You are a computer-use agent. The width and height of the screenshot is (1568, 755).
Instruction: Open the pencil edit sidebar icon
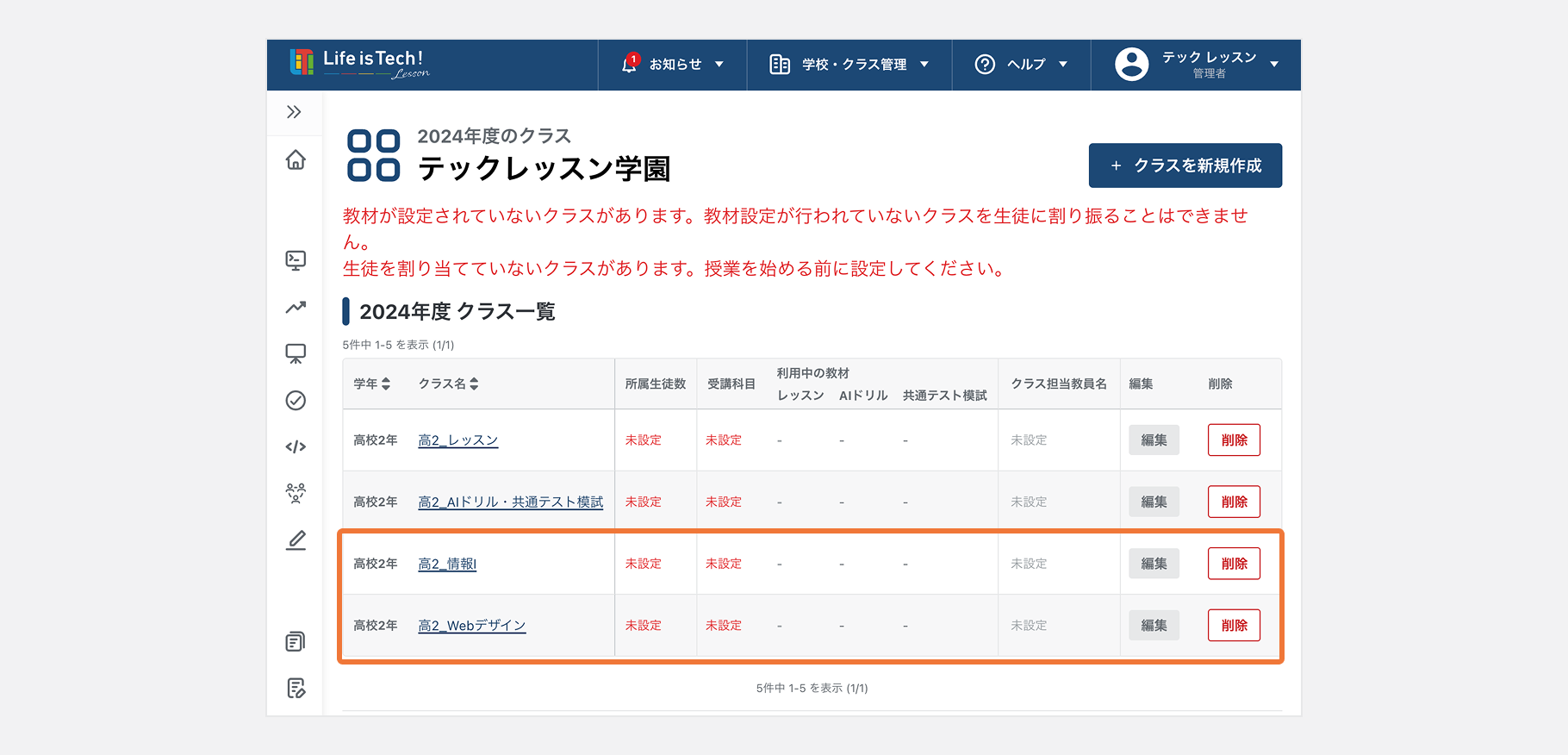296,540
